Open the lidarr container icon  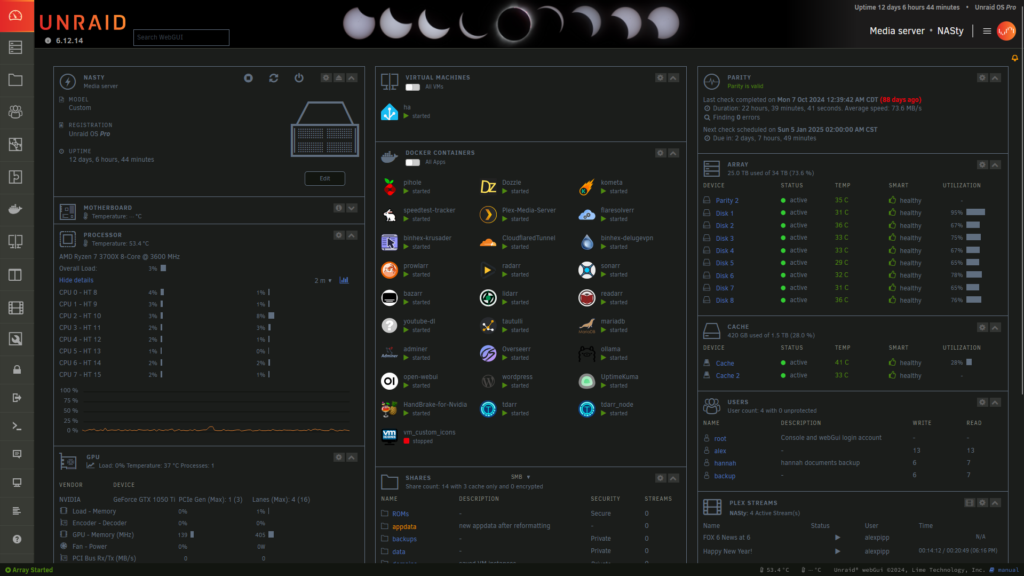pos(488,298)
